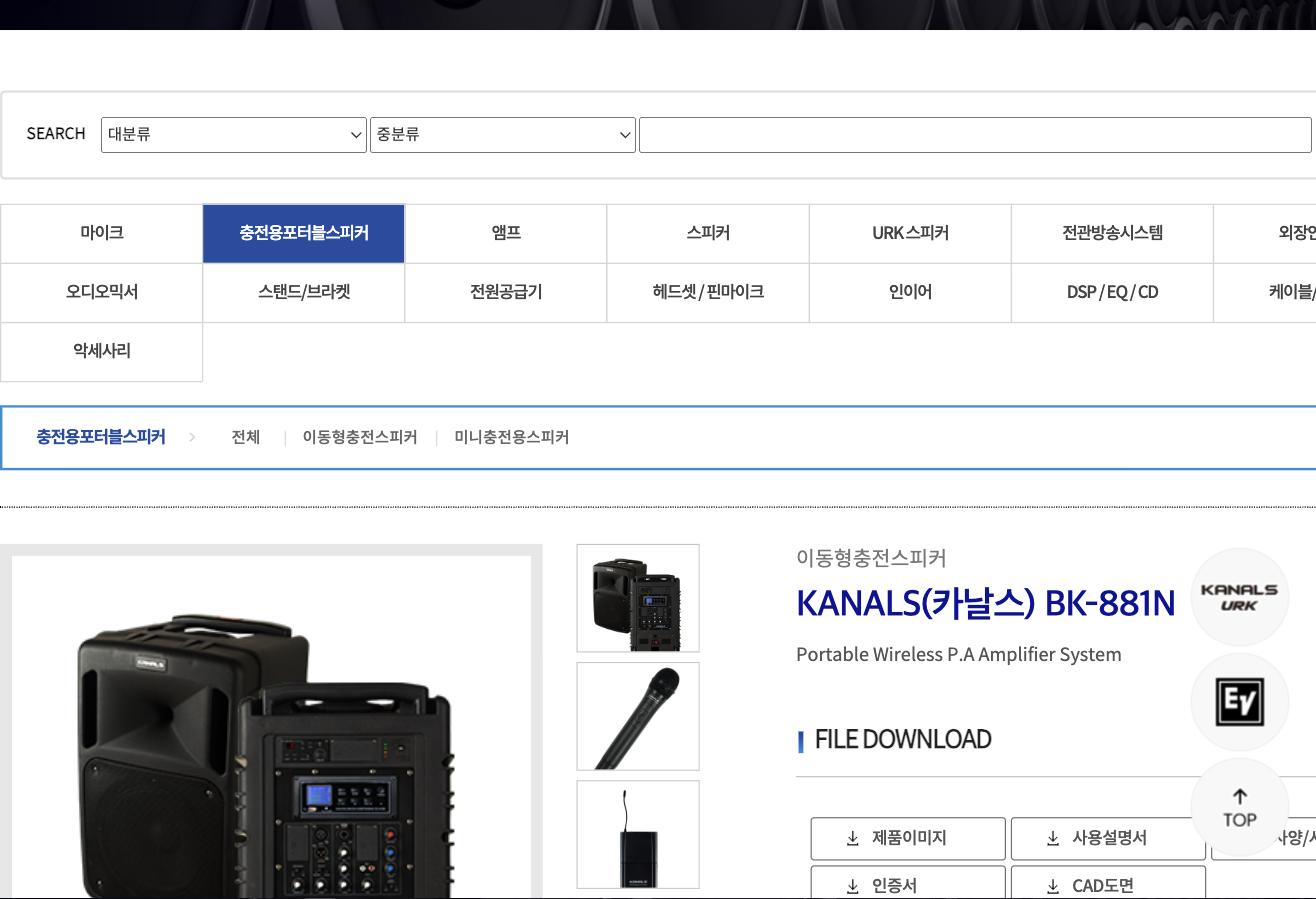
Task: Open the 대분류 category dropdown
Action: click(x=234, y=135)
